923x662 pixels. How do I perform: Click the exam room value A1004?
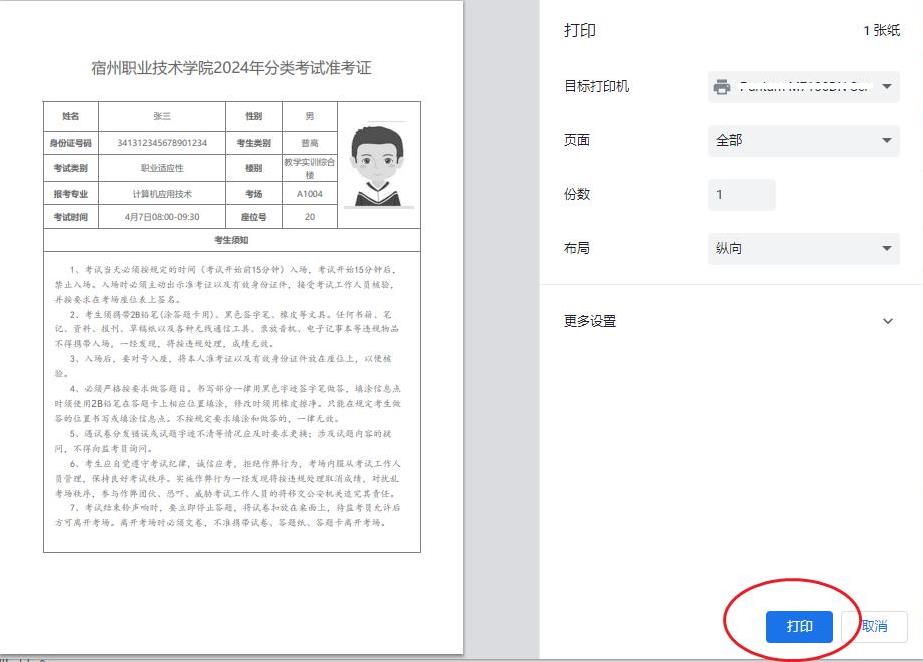(x=310, y=194)
